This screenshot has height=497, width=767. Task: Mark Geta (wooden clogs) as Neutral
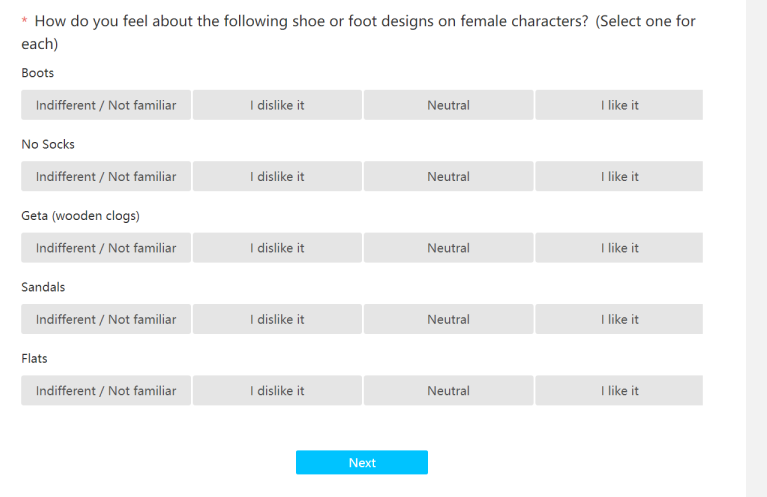pos(449,248)
